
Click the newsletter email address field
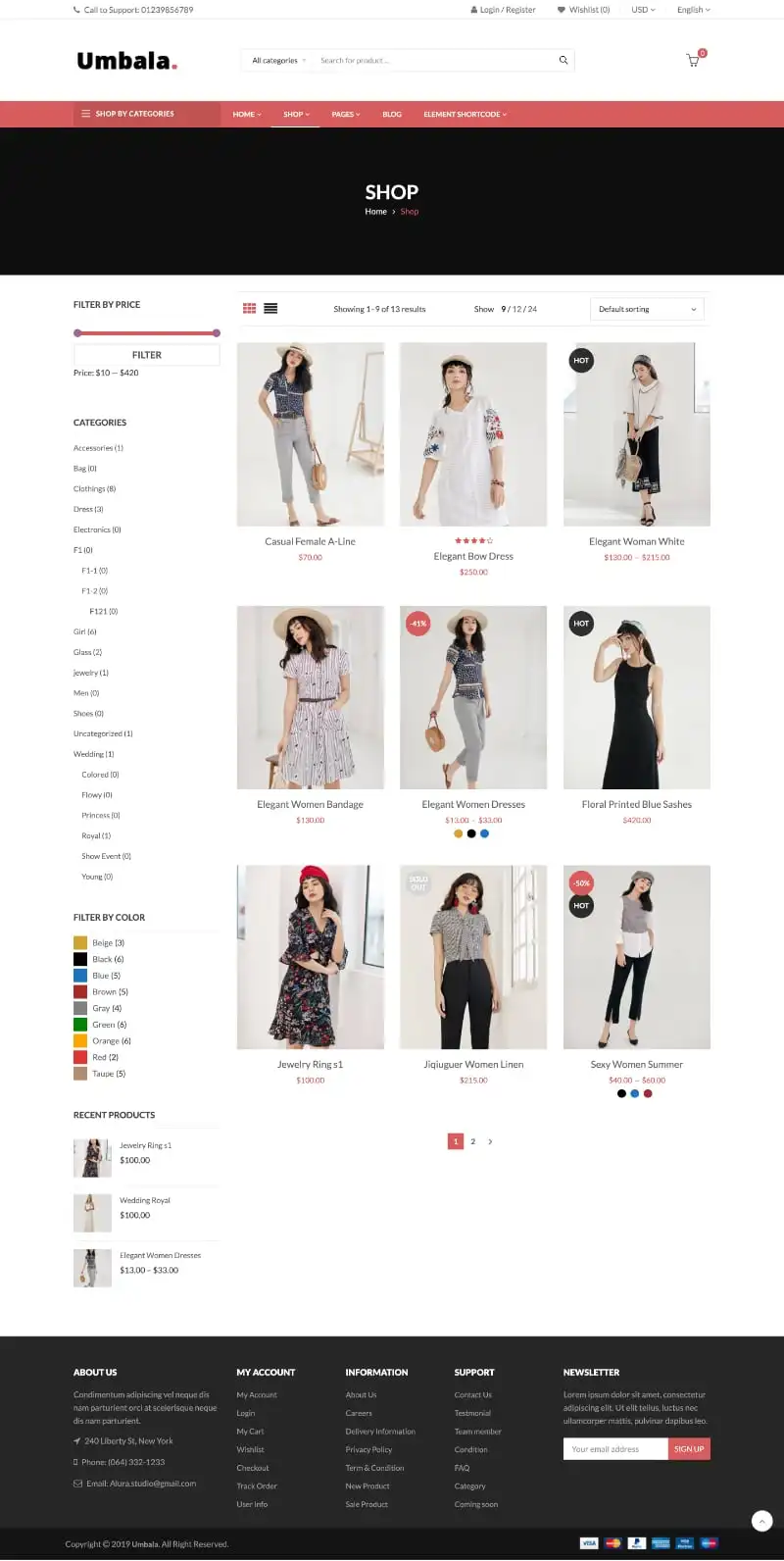[x=615, y=1448]
